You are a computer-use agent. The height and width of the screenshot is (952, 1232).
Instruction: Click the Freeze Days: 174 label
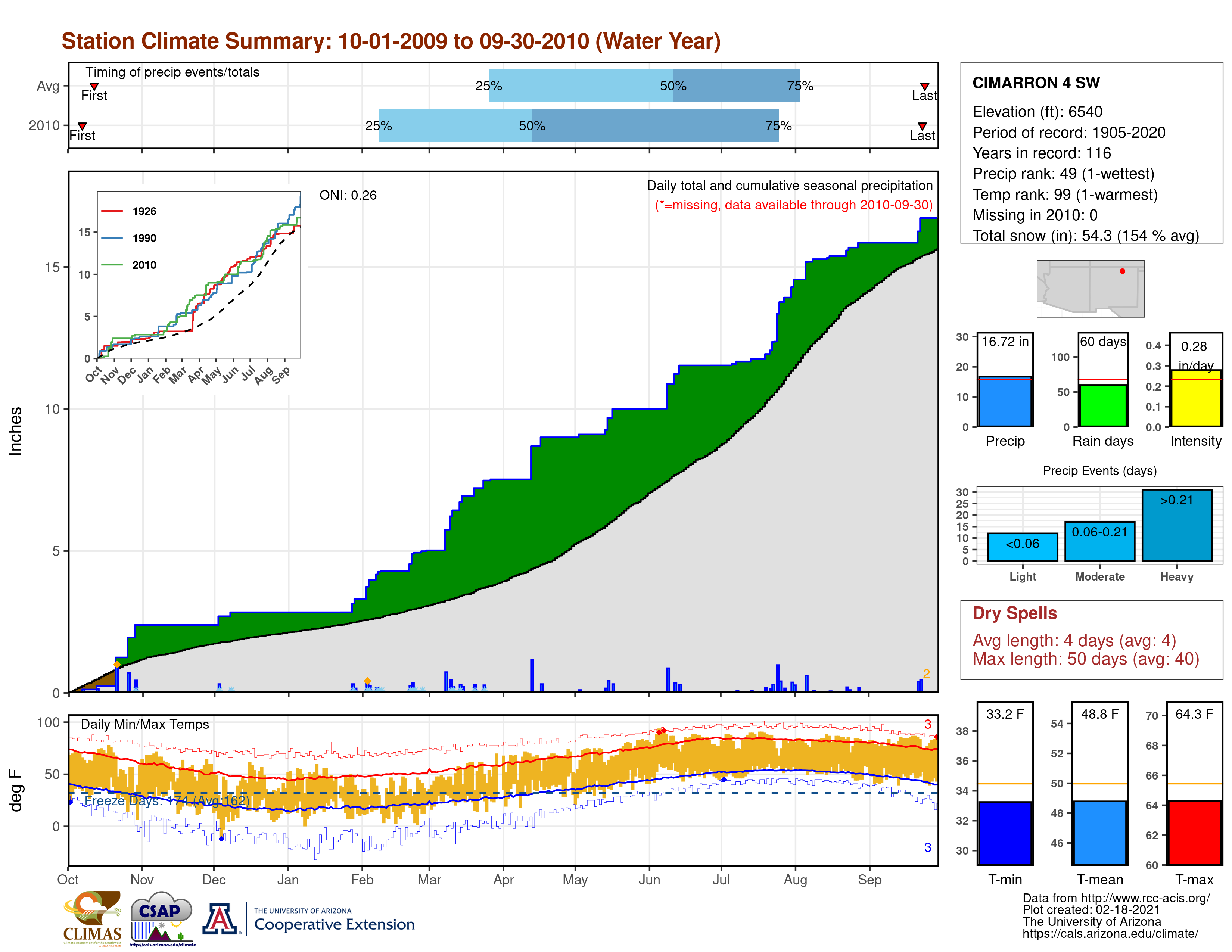(x=167, y=801)
